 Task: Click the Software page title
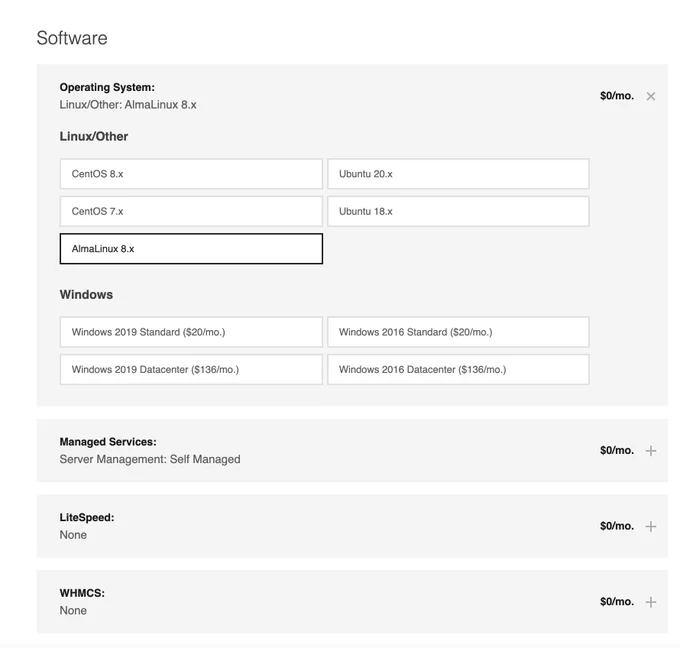pyautogui.click(x=72, y=38)
